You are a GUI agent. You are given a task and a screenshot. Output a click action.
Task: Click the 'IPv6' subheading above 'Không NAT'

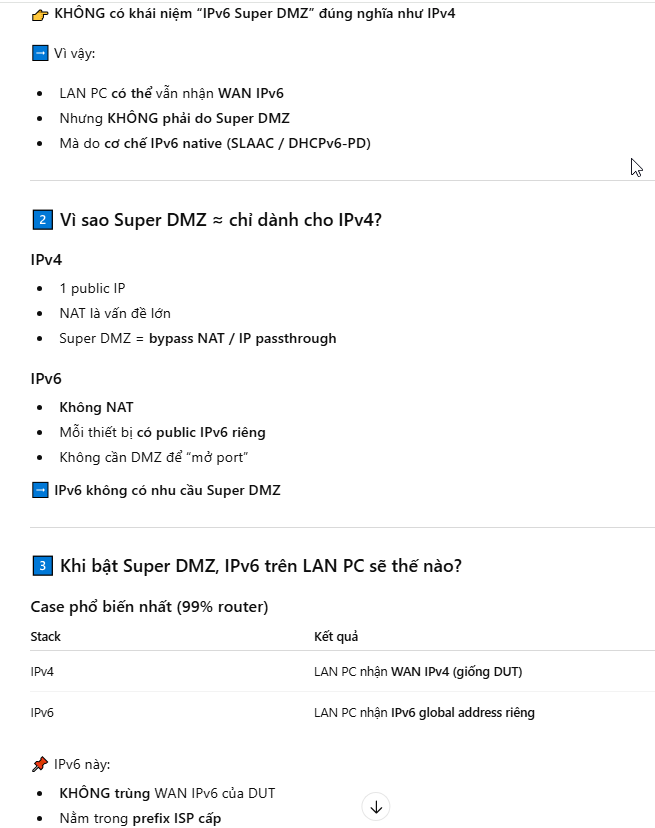coord(46,379)
